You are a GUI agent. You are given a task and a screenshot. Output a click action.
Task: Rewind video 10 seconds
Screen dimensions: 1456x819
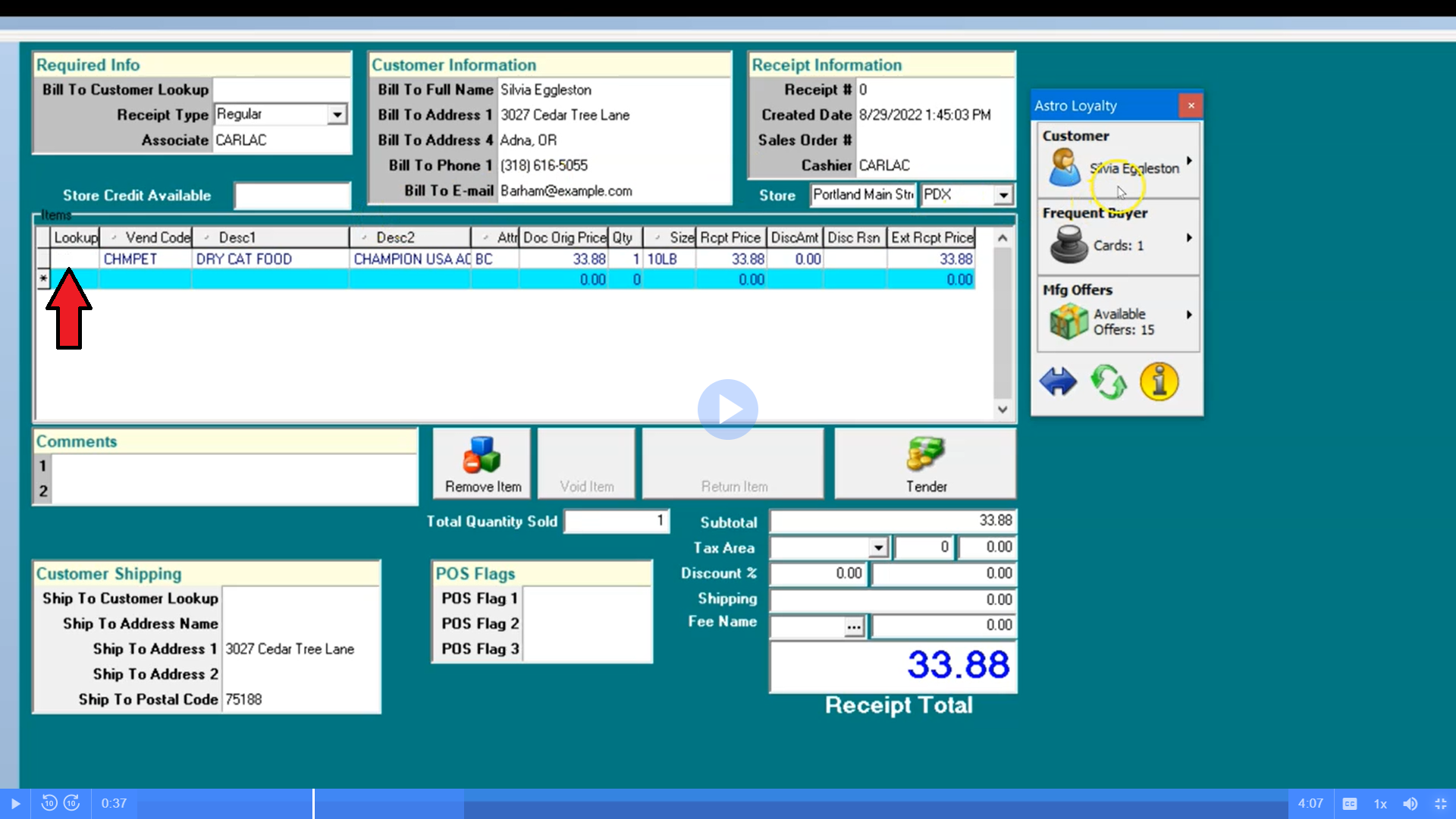[x=49, y=803]
